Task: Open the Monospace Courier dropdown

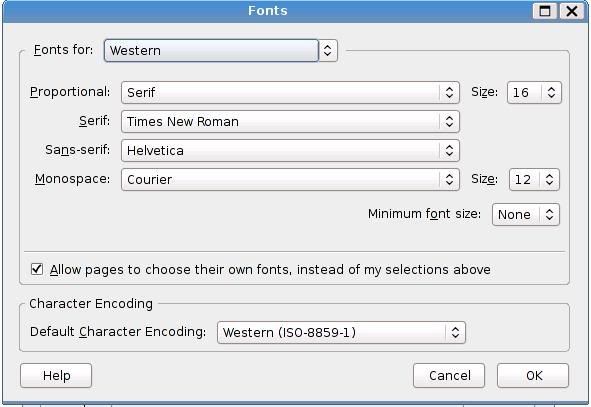Action: pyautogui.click(x=290, y=179)
